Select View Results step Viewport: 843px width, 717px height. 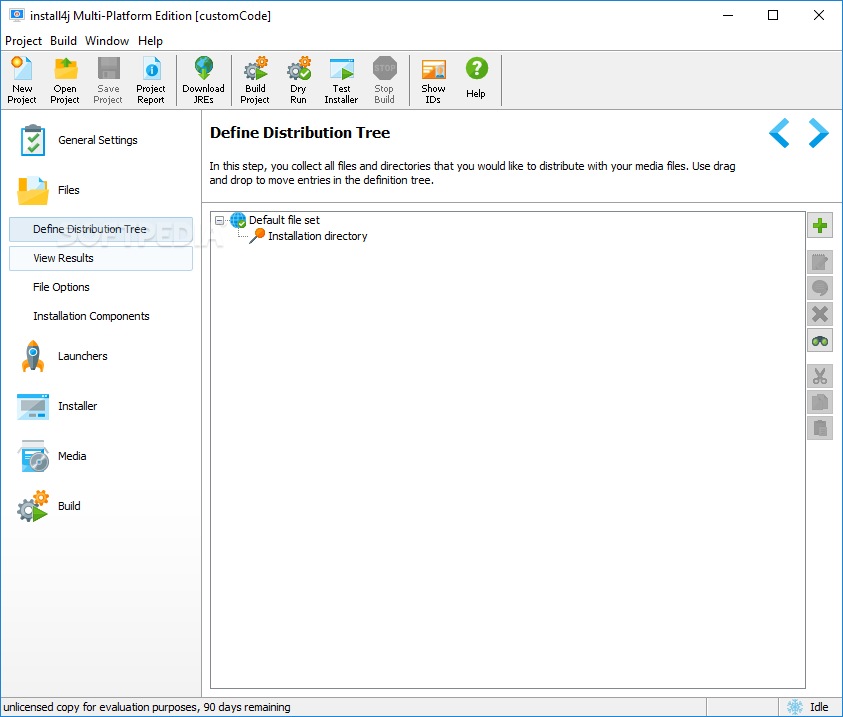click(101, 259)
